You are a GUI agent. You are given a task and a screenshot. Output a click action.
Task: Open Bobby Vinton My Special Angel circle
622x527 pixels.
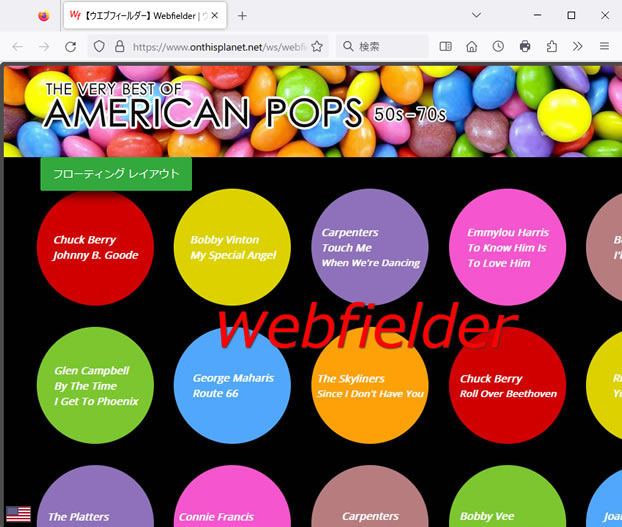point(232,247)
